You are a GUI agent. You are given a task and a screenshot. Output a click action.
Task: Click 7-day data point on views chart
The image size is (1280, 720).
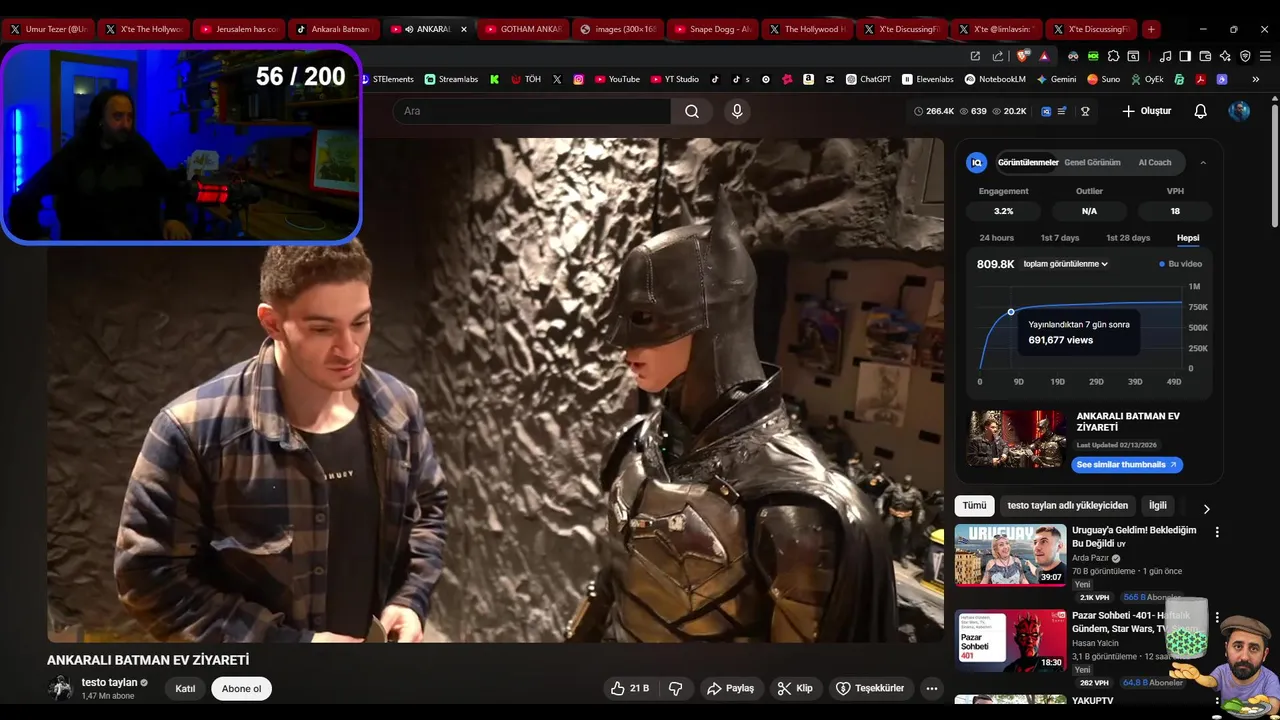[x=1011, y=312]
